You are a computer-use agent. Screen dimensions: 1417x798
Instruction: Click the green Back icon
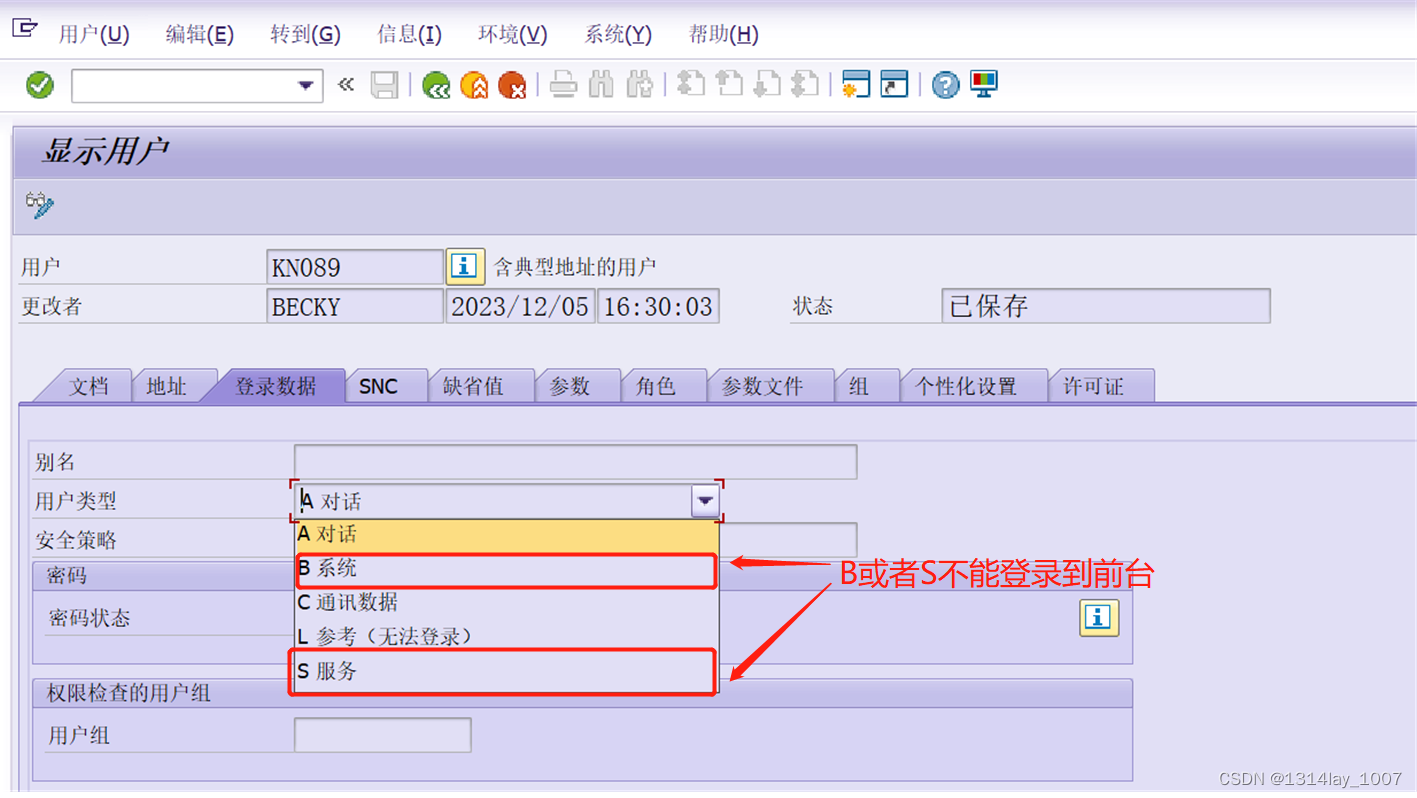pyautogui.click(x=436, y=86)
